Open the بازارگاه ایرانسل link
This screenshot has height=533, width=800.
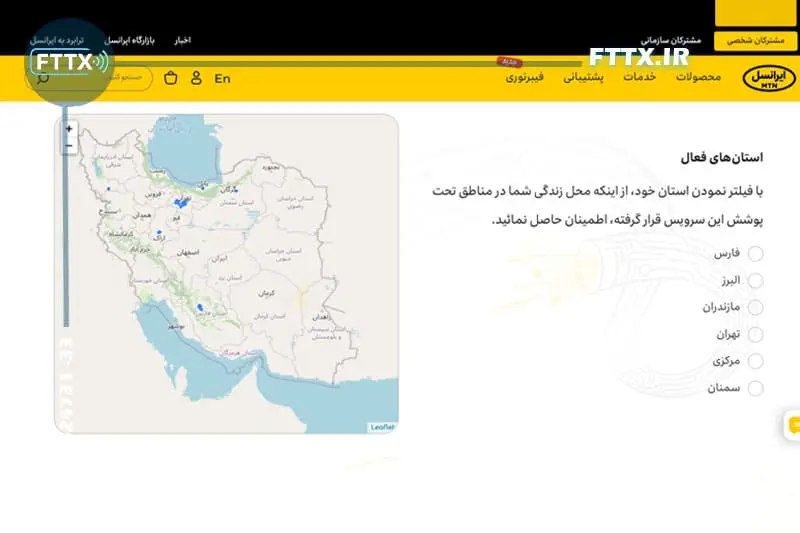coord(129,40)
